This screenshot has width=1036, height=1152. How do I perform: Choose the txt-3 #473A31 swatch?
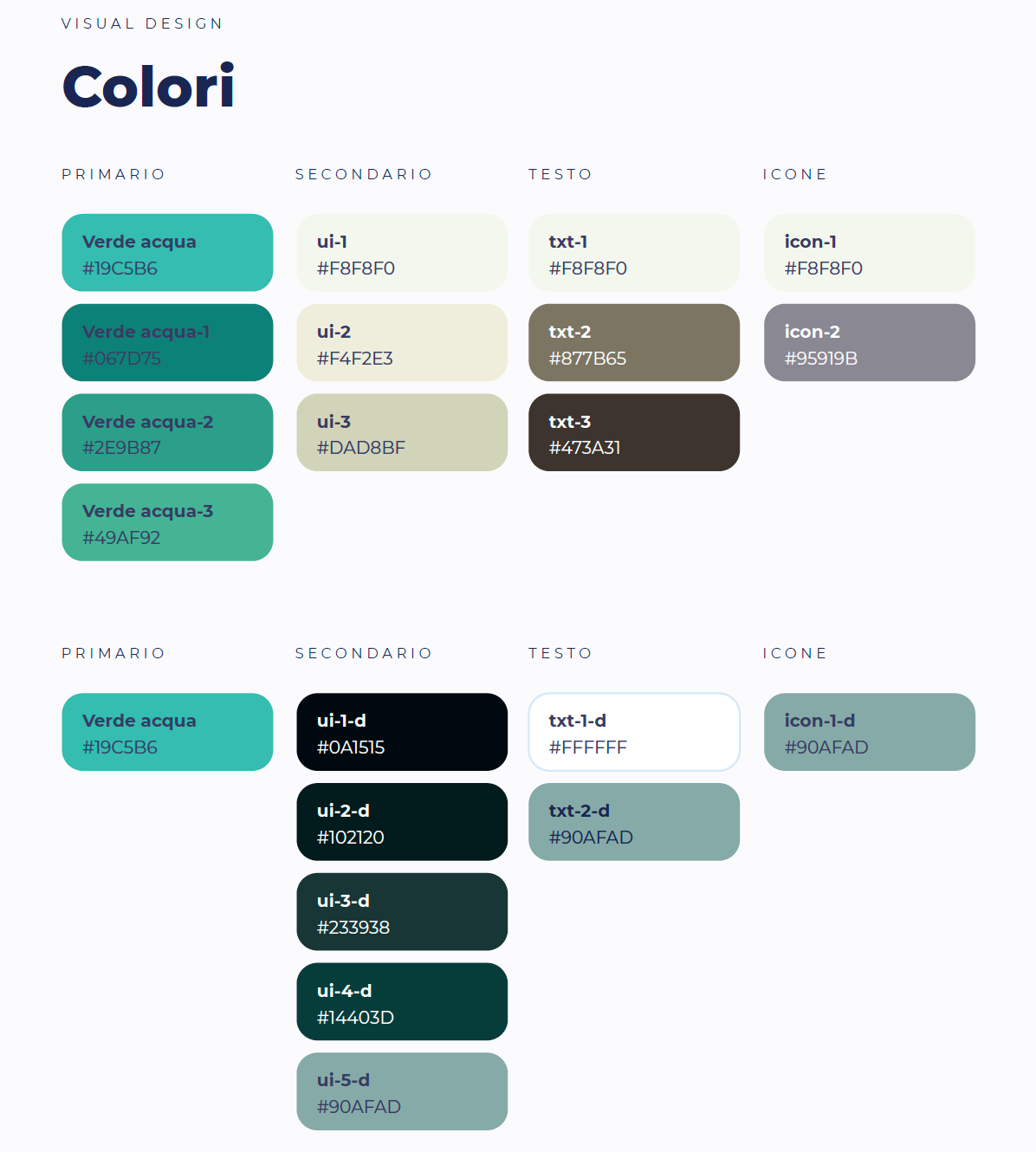[634, 433]
